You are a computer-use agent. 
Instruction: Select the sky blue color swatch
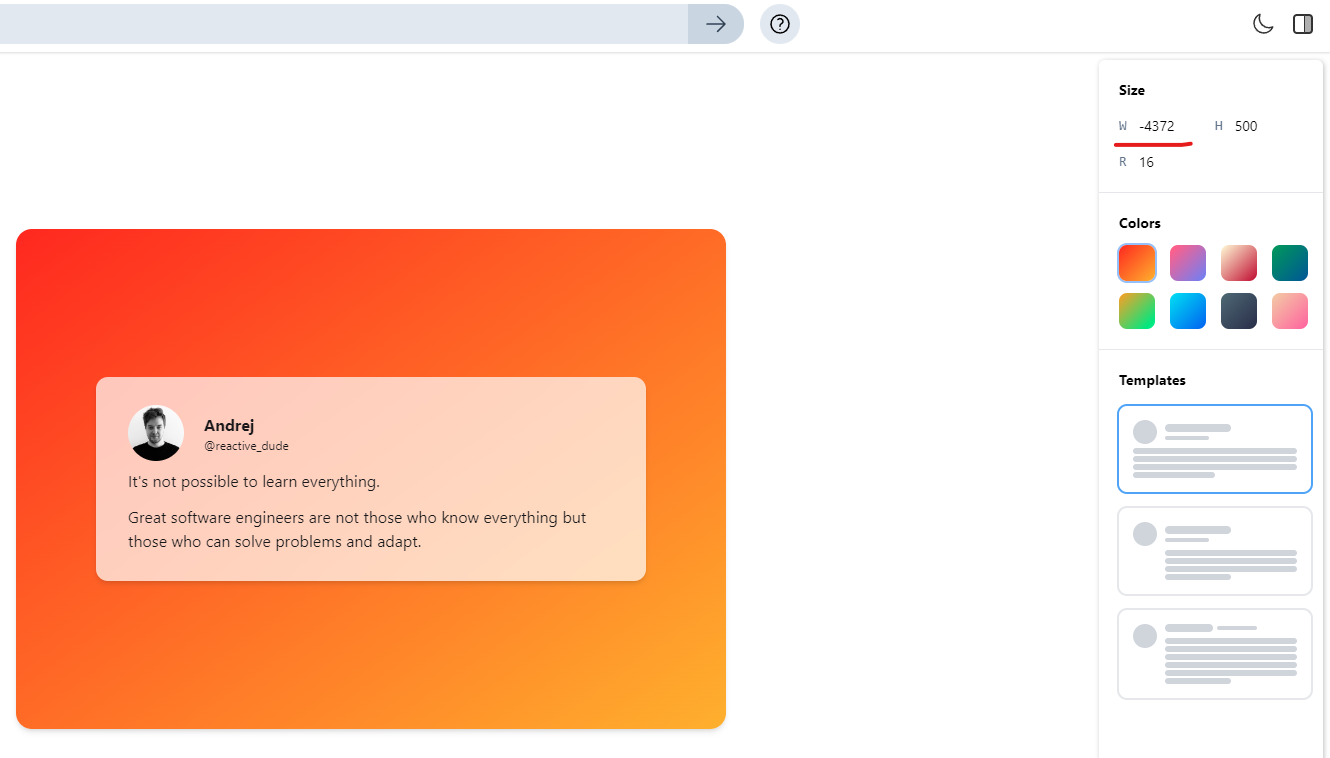1188,310
